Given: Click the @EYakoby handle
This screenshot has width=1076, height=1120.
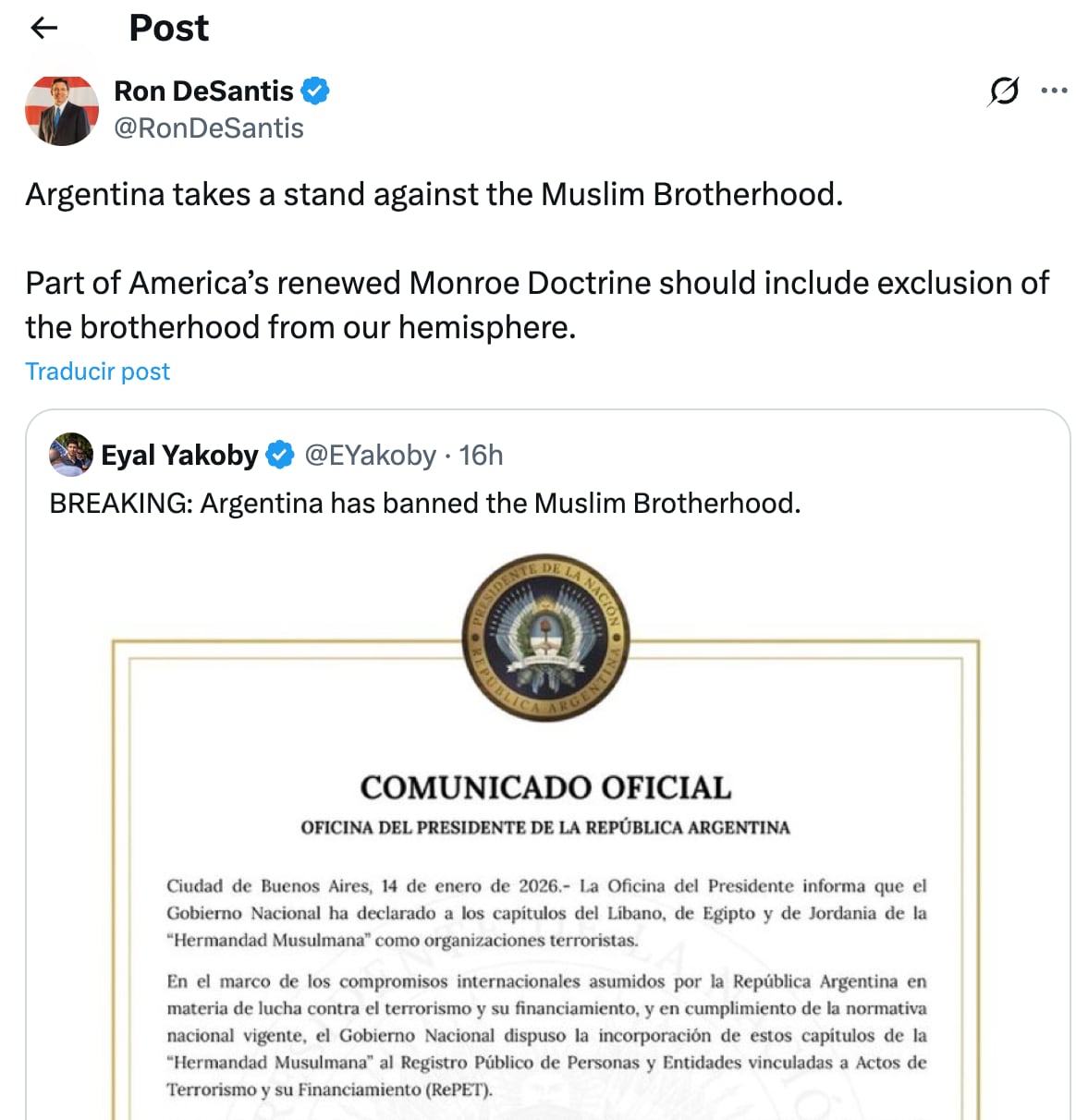Looking at the screenshot, I should 369,455.
